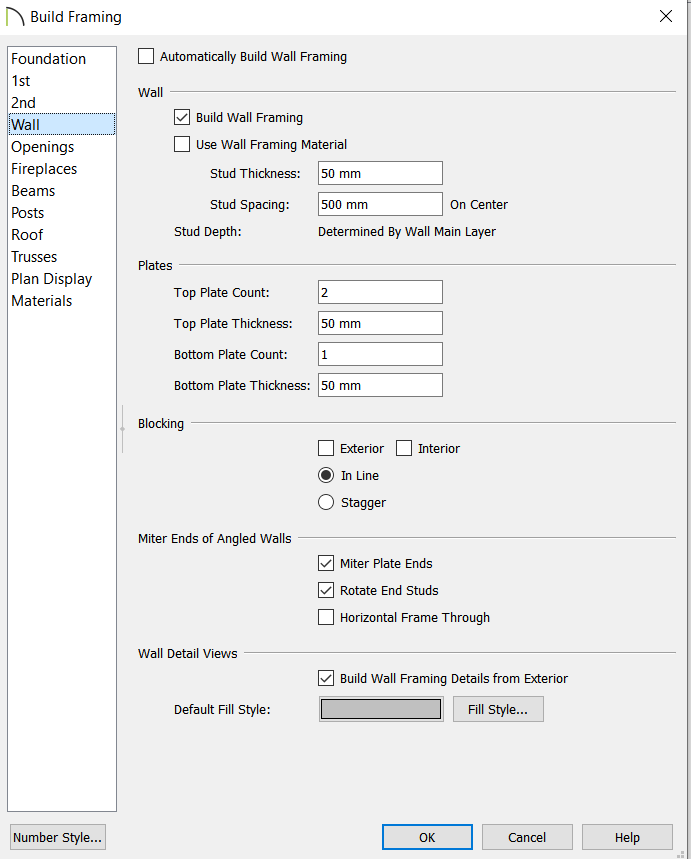Open the Roof panel
The image size is (691, 859).
click(x=61, y=234)
